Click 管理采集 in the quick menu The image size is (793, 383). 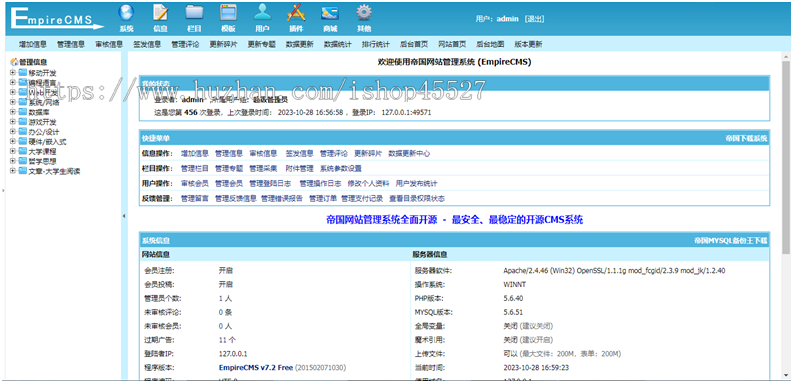(x=263, y=168)
